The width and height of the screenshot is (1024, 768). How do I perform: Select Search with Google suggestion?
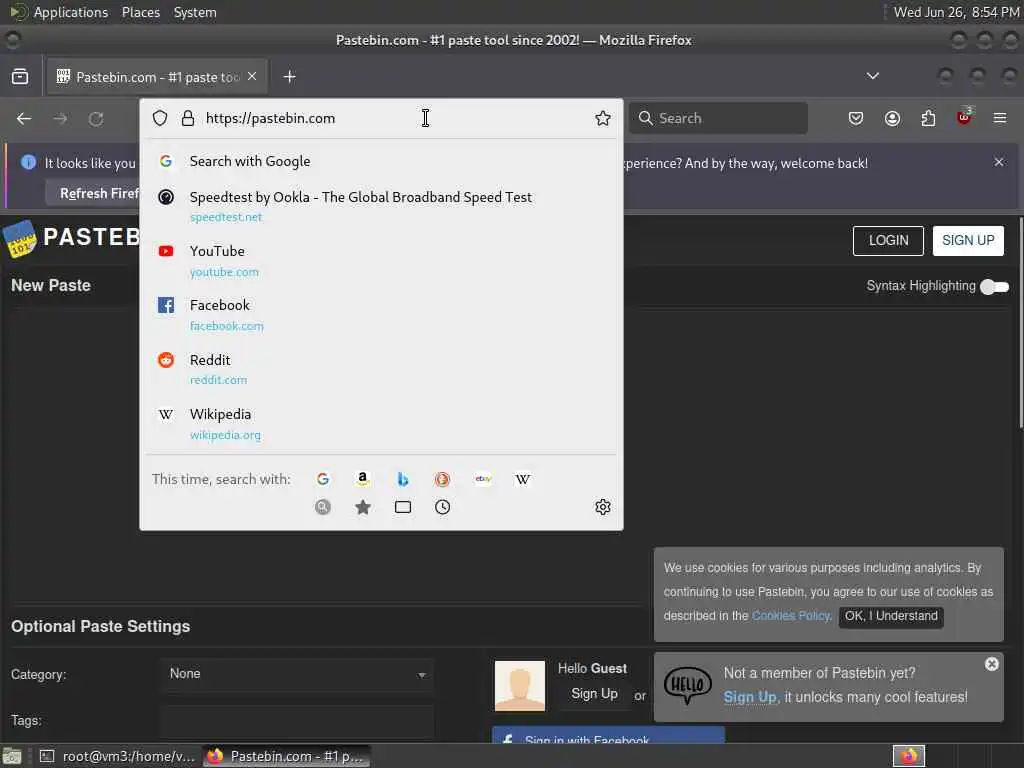(x=381, y=161)
